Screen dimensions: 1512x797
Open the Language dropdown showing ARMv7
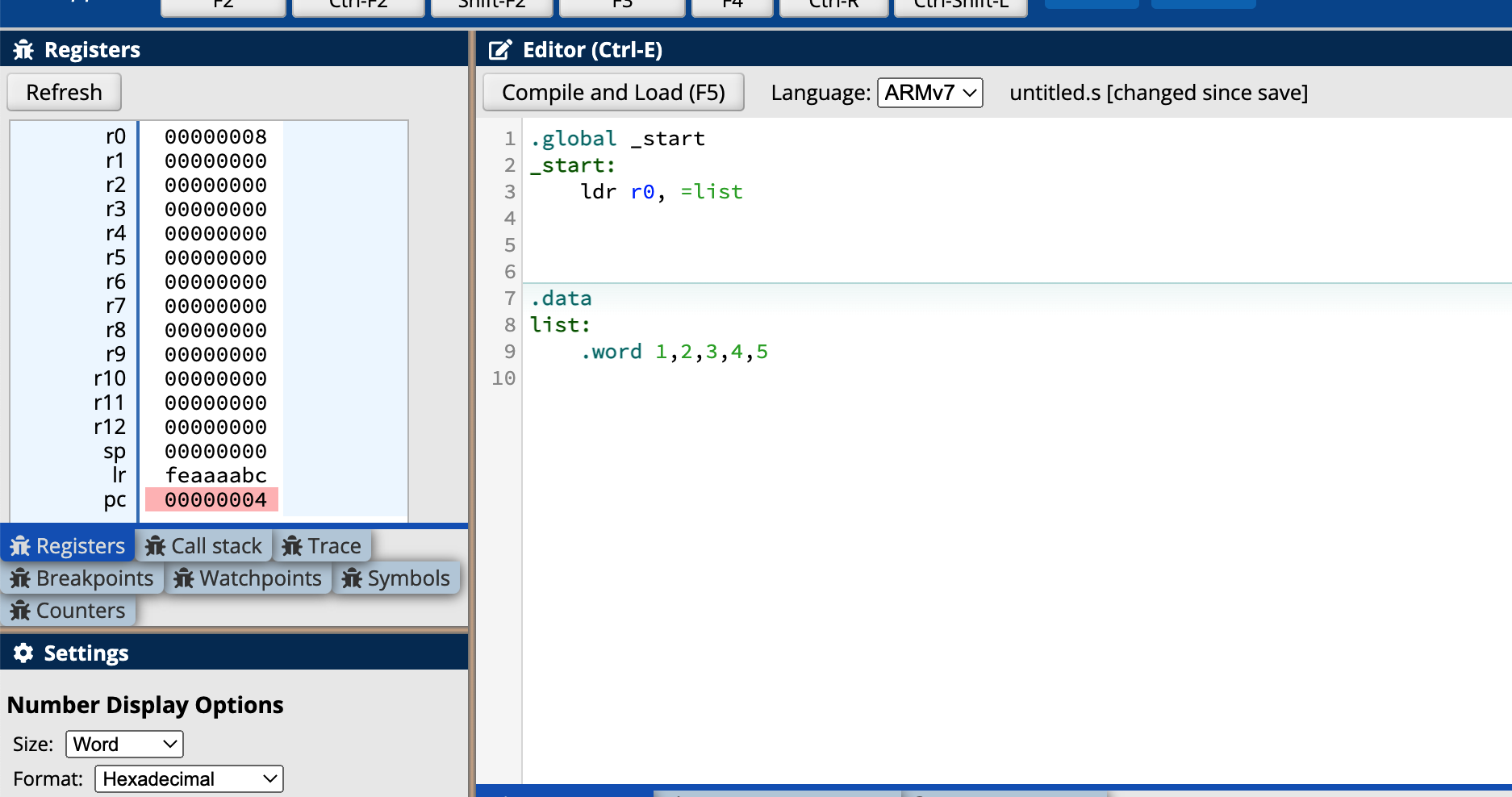[929, 93]
